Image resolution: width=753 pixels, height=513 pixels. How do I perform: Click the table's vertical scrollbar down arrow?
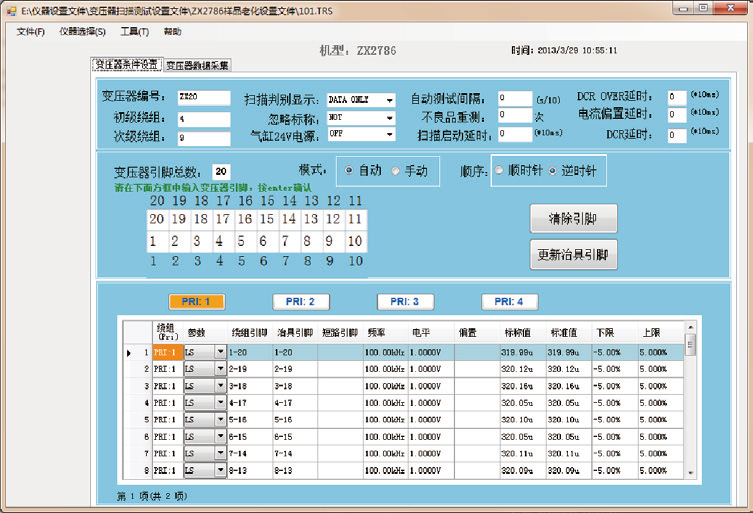coord(690,473)
